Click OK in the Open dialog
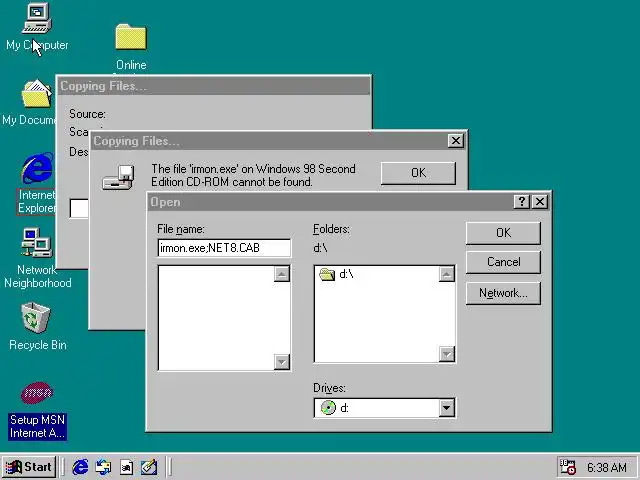This screenshot has height=480, width=640. (x=503, y=233)
